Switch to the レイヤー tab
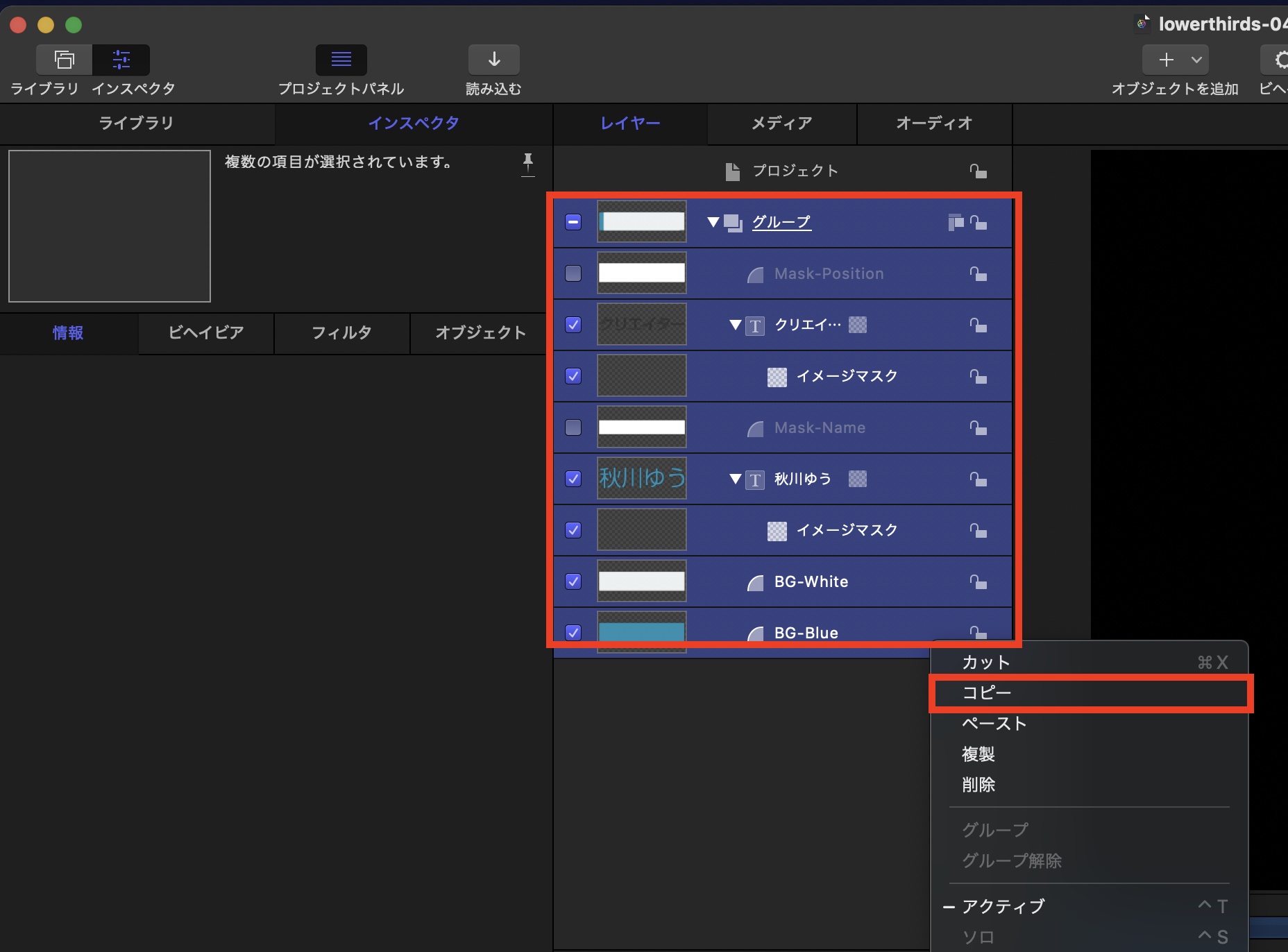1288x952 pixels. pos(630,124)
